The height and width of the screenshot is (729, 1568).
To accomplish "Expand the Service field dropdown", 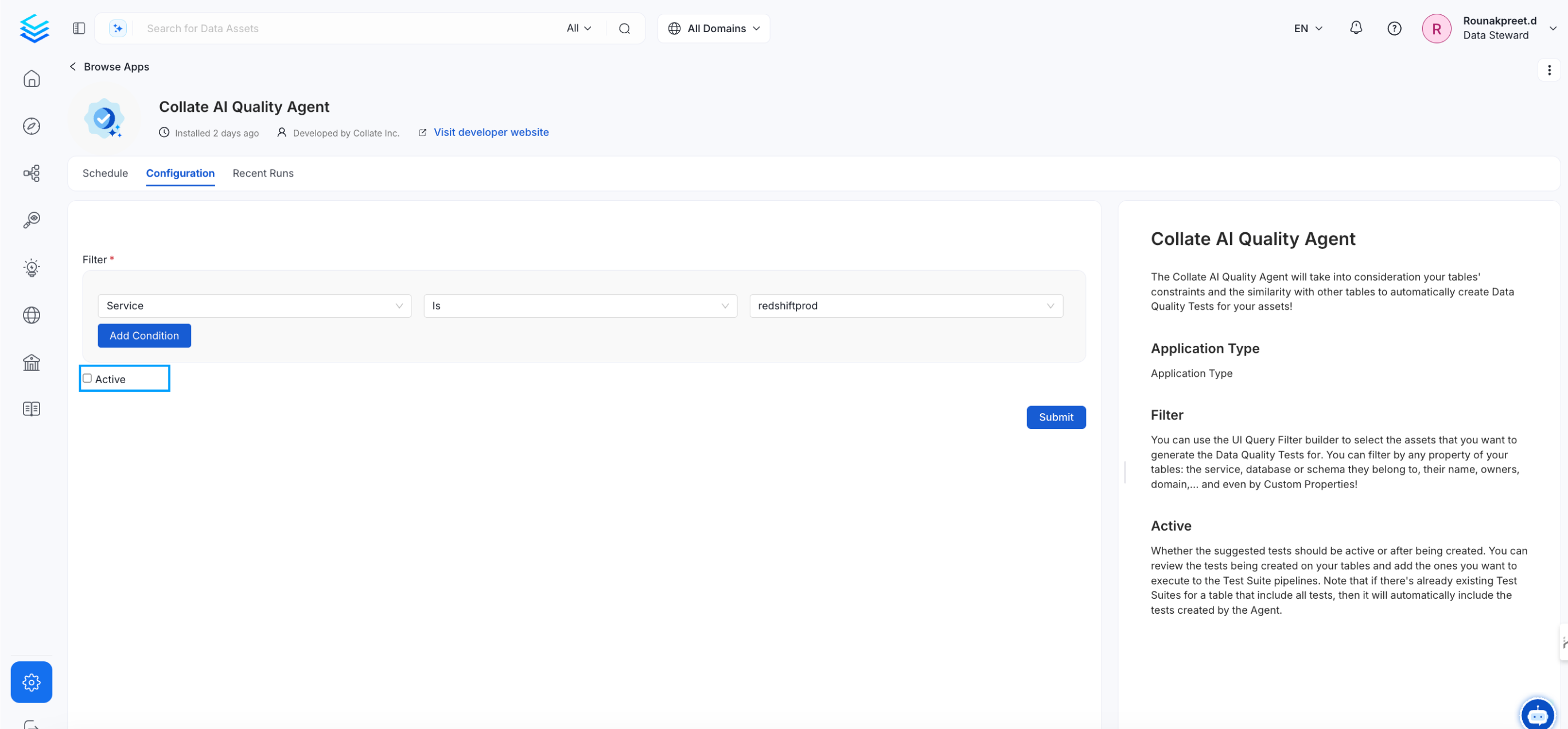I will coord(254,306).
